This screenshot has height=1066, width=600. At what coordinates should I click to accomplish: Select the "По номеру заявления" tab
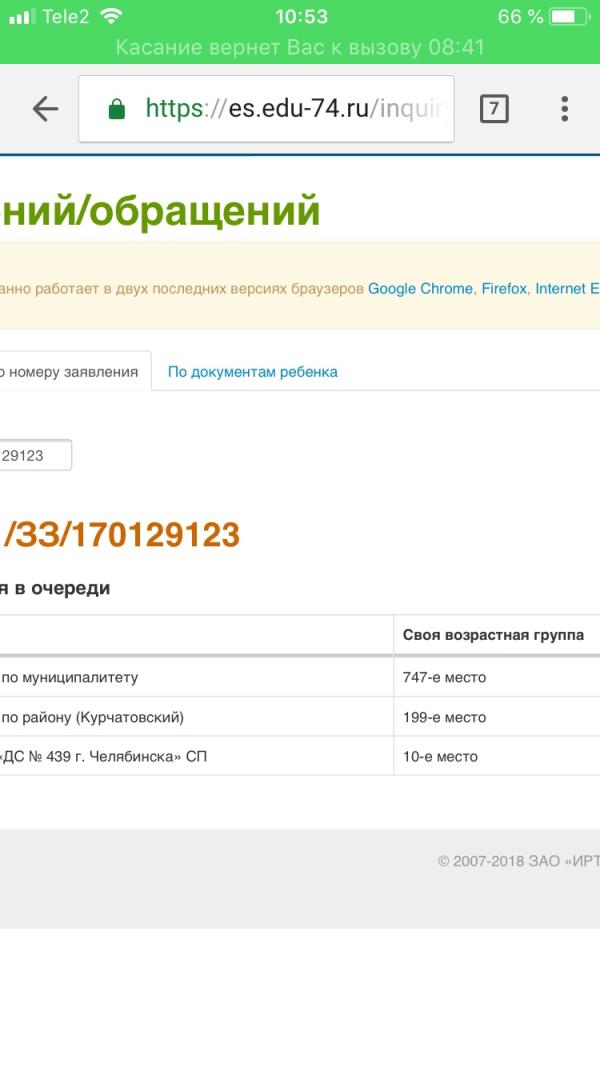tap(70, 372)
